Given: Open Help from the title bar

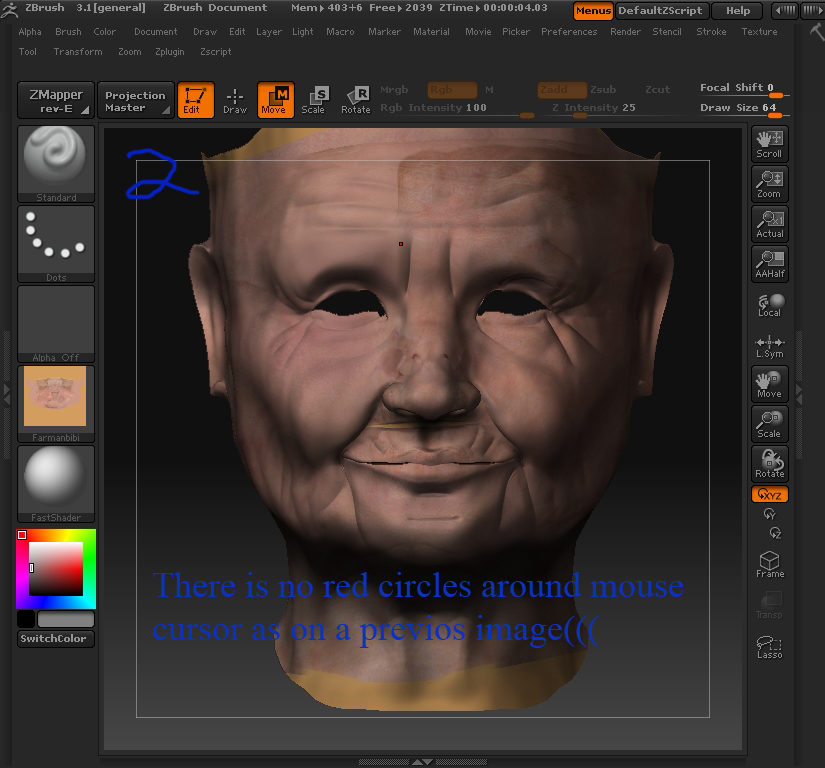Looking at the screenshot, I should click(x=737, y=11).
